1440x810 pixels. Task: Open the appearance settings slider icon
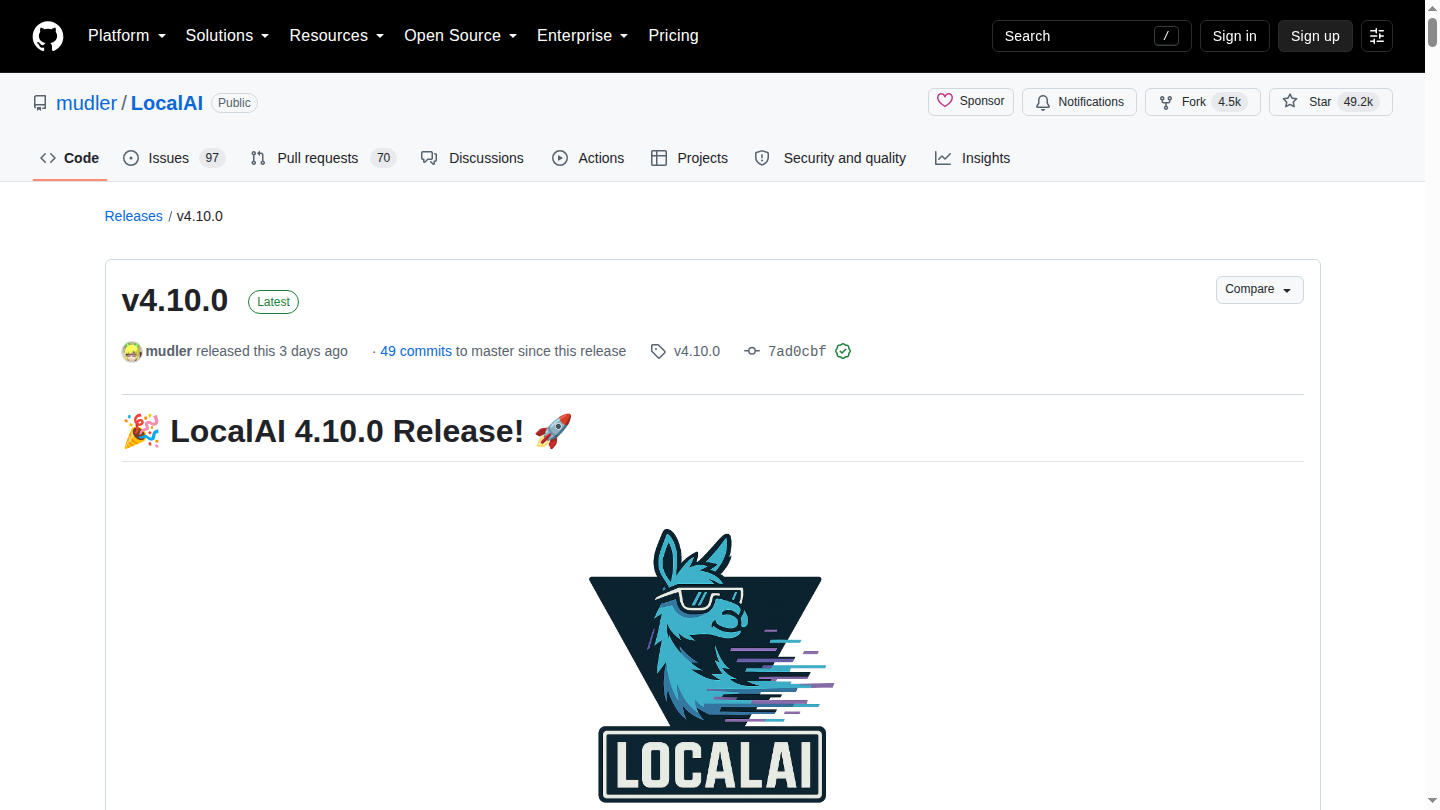pos(1377,36)
